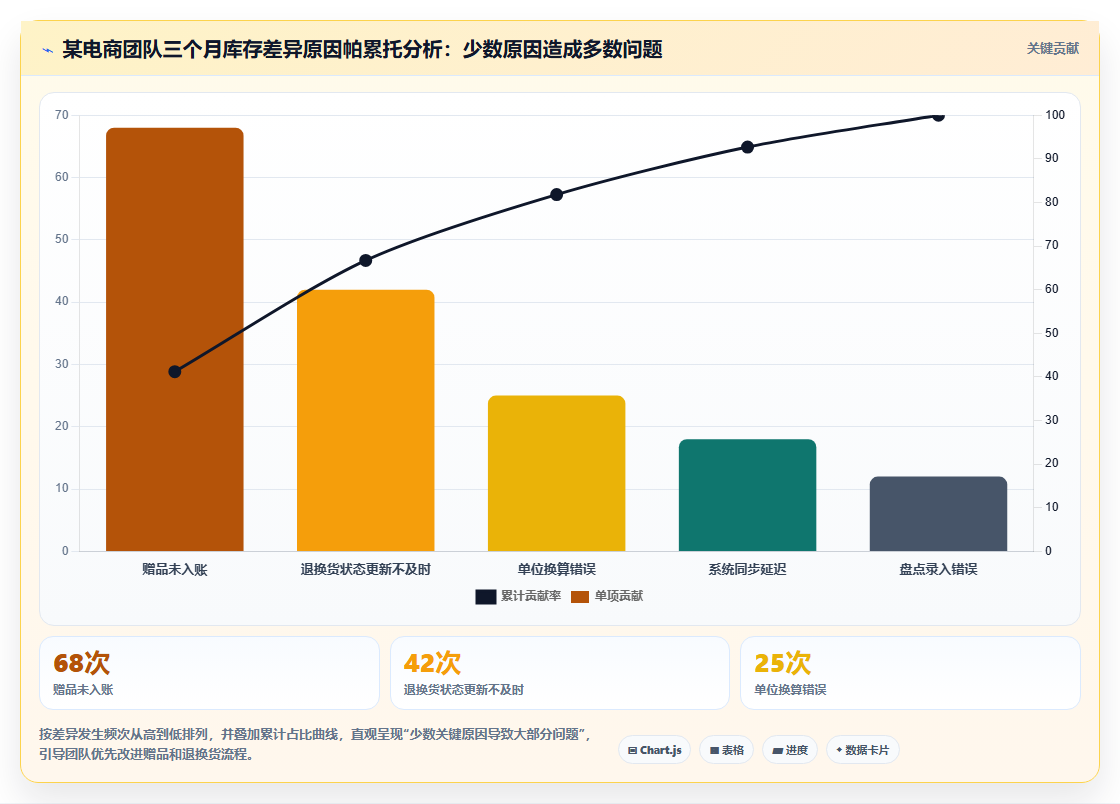Click the 单位换算错误 yellow bar

(x=556, y=473)
